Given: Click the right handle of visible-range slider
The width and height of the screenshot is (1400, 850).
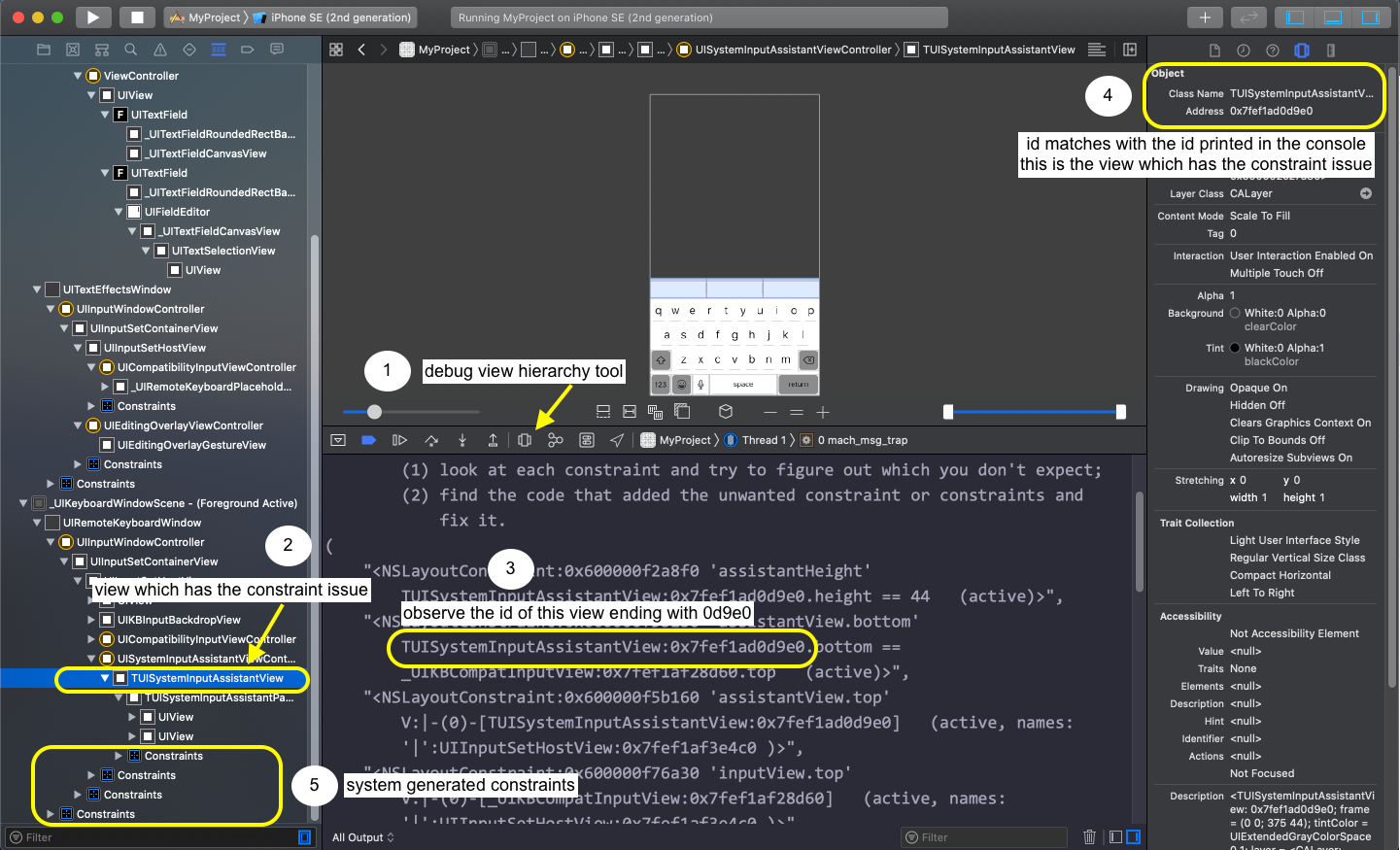Looking at the screenshot, I should 1121,412.
